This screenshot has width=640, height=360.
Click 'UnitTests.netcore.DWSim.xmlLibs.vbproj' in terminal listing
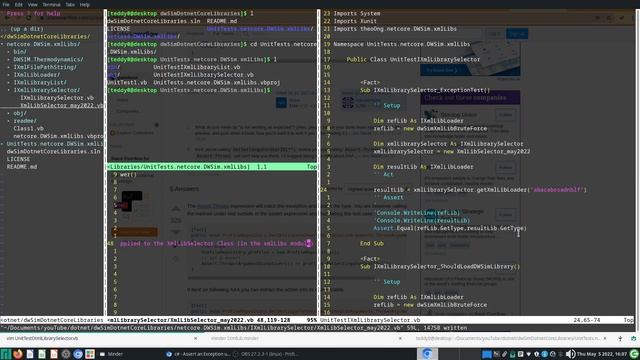tap(217, 82)
